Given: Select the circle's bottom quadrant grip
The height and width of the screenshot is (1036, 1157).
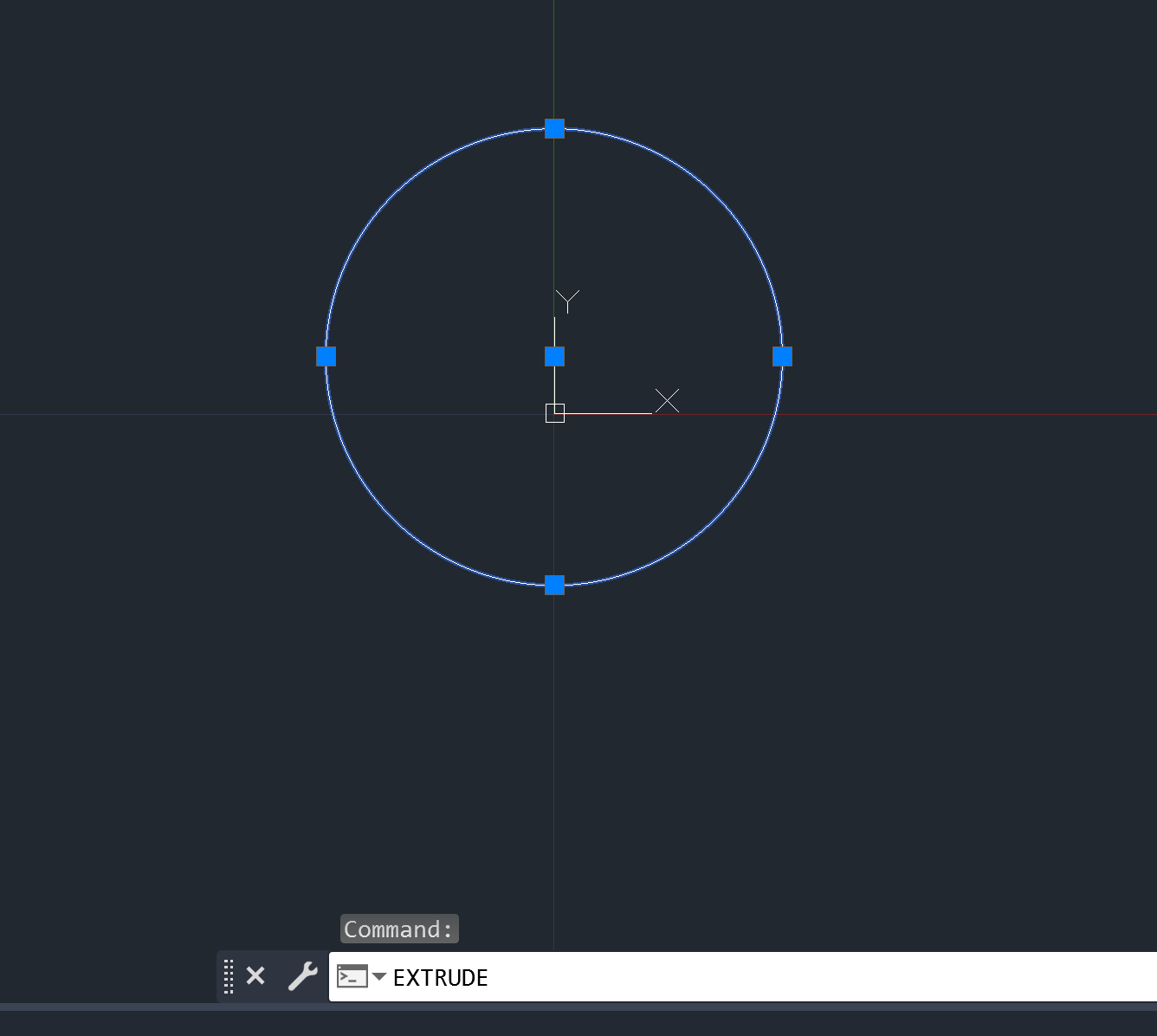Looking at the screenshot, I should pyautogui.click(x=555, y=586).
